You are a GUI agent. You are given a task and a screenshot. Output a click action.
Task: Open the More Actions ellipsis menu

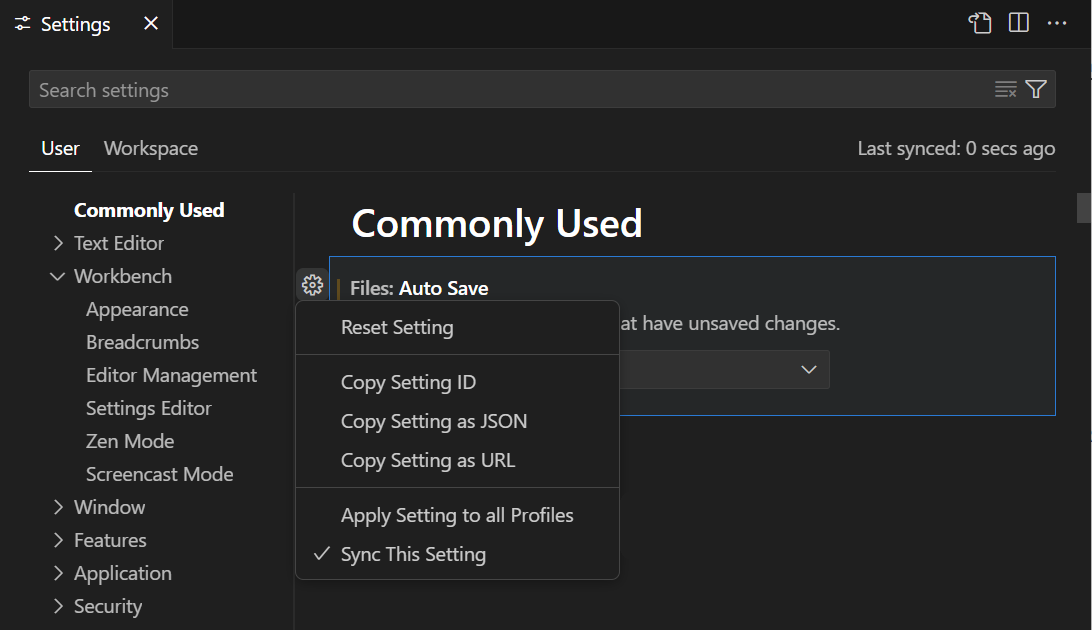click(x=1057, y=22)
